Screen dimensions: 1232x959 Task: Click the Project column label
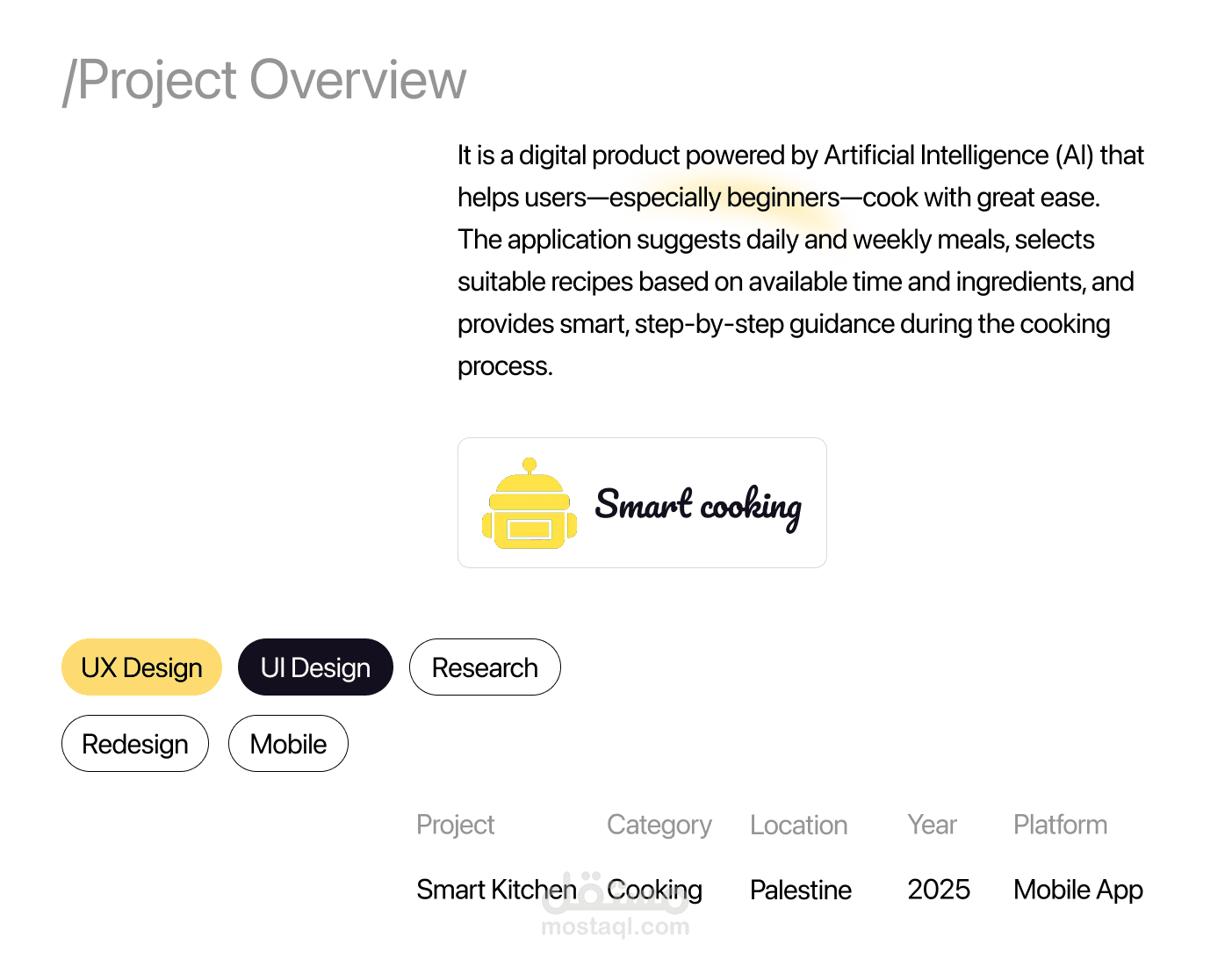(455, 825)
